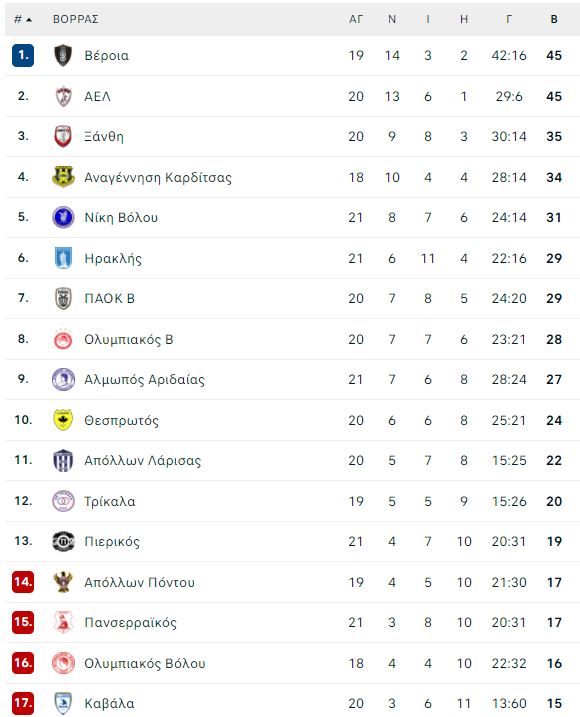Select the ΒΟΡΡΑΣ group header
The height and width of the screenshot is (717, 580).
coord(75,19)
